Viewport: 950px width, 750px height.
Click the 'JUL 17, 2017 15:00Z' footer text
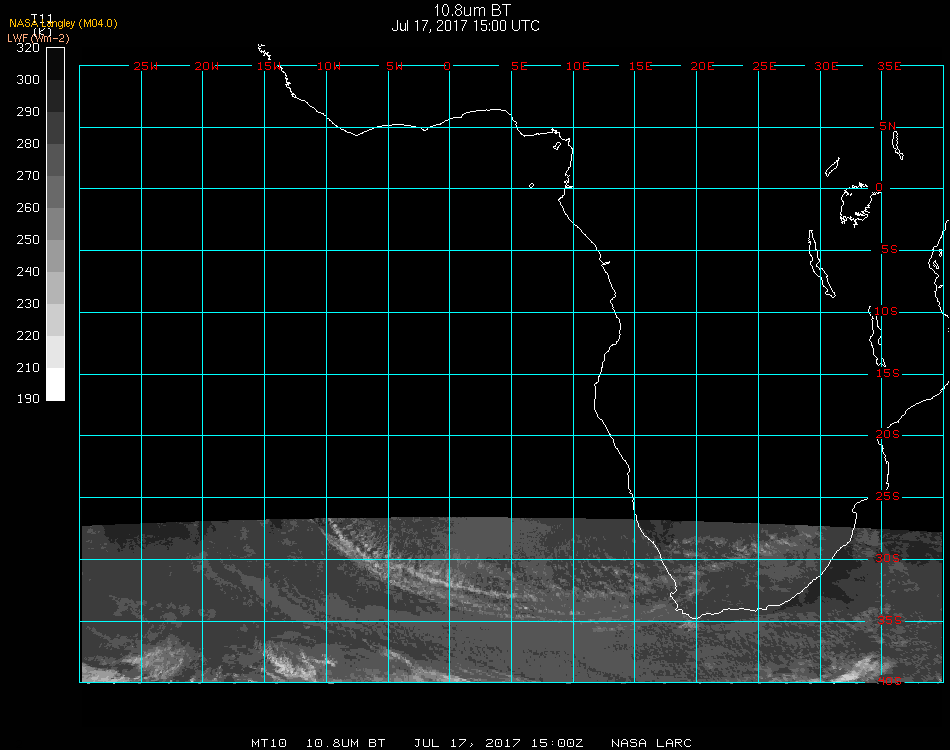[499, 743]
